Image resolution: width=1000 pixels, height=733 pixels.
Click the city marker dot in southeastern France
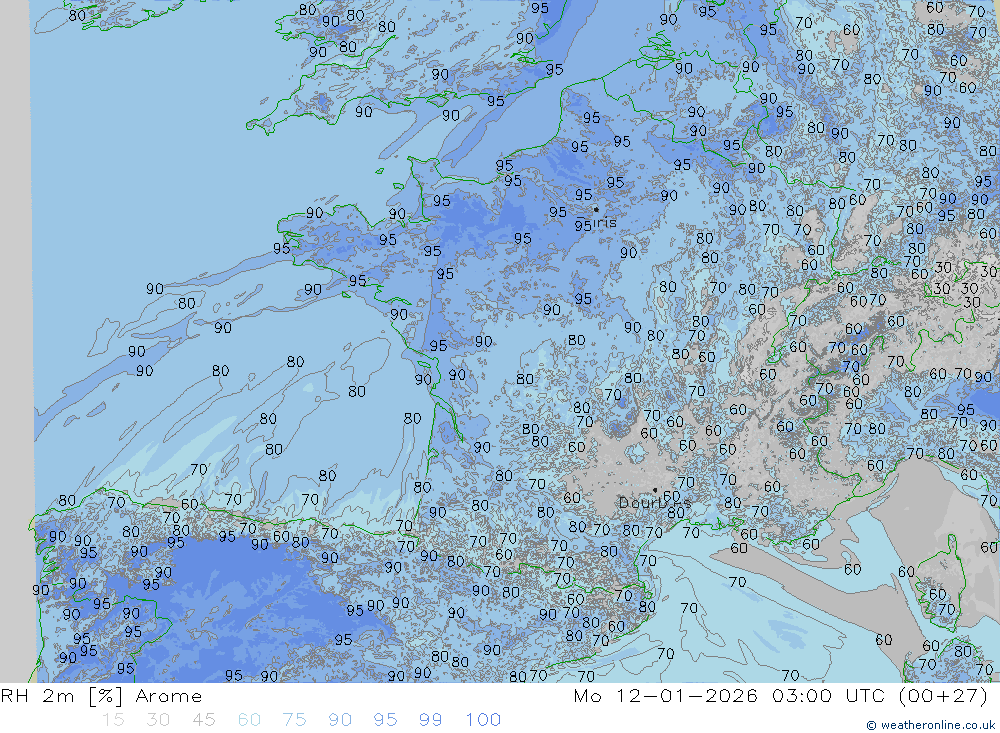(655, 491)
